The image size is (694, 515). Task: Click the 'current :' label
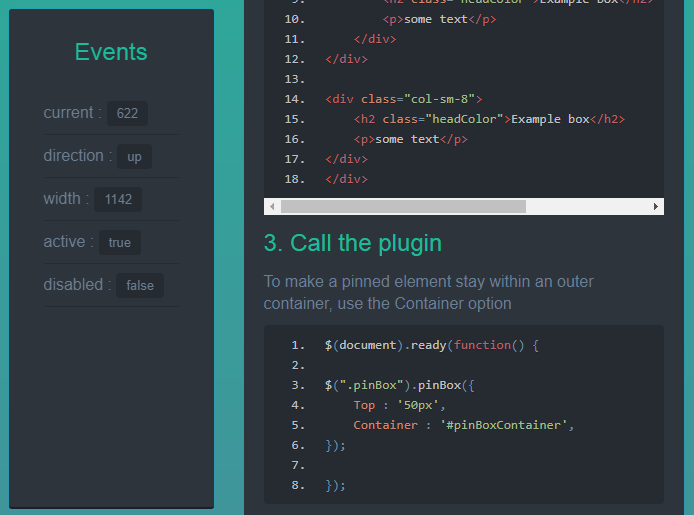[x=73, y=113]
